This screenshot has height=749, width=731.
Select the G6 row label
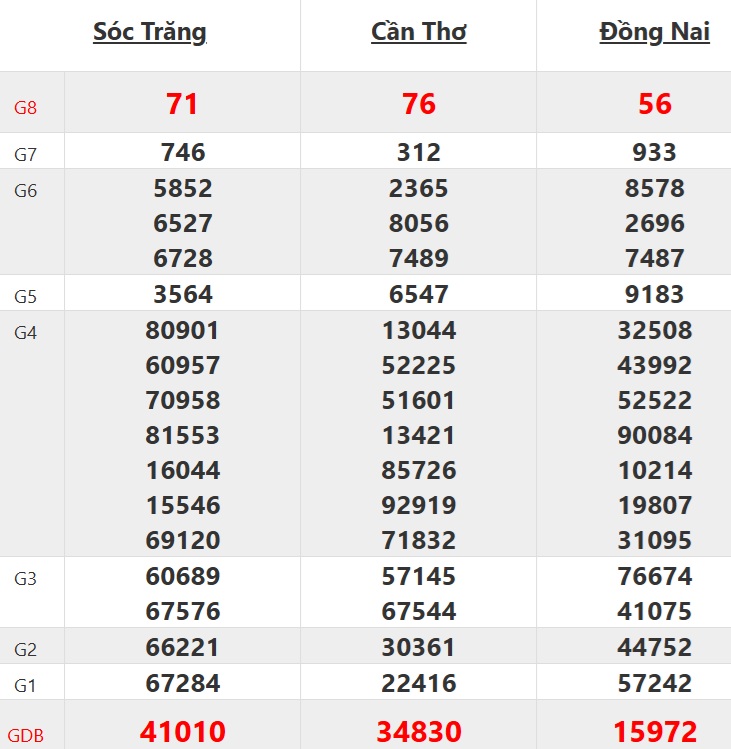26,191
